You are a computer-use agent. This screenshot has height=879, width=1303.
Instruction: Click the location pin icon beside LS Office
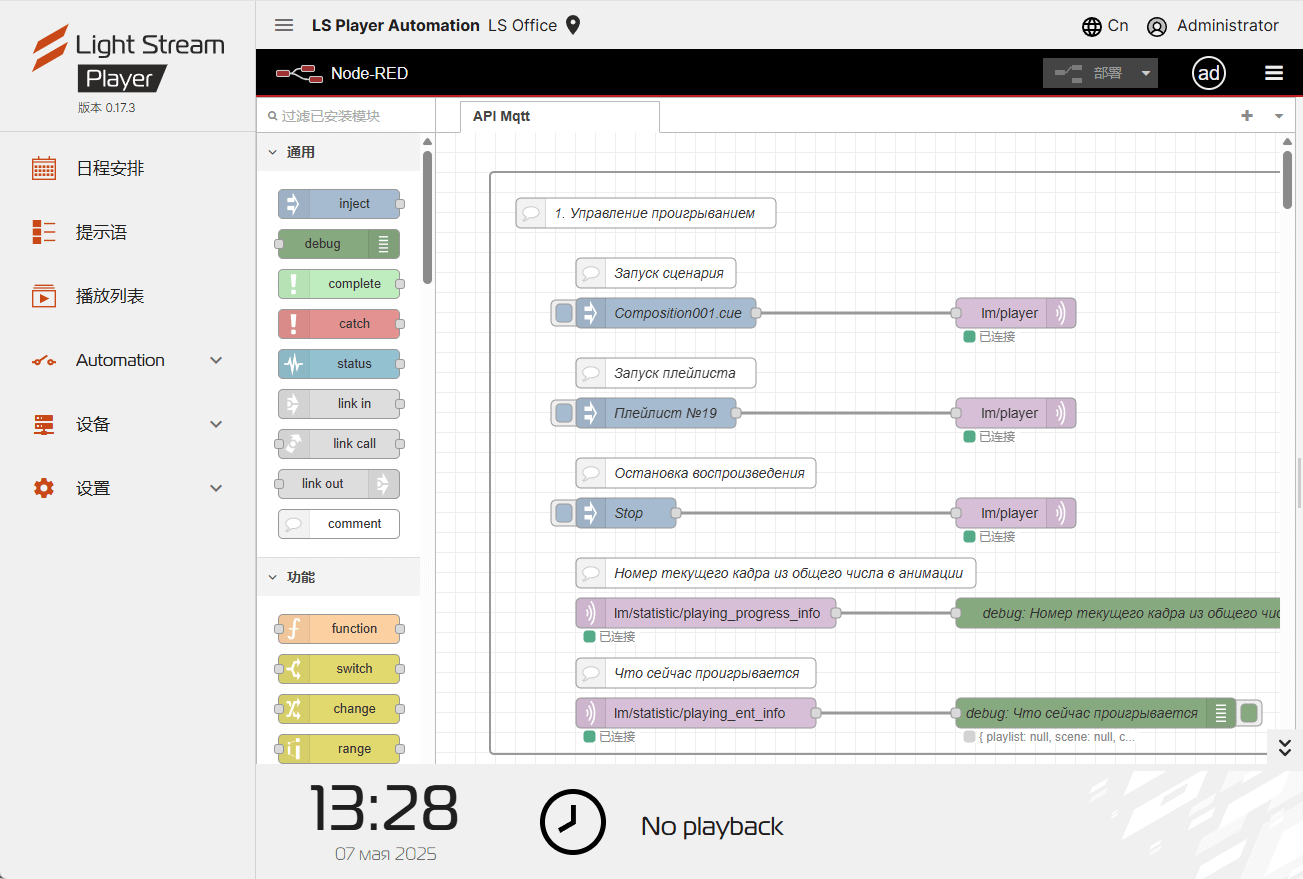click(573, 26)
